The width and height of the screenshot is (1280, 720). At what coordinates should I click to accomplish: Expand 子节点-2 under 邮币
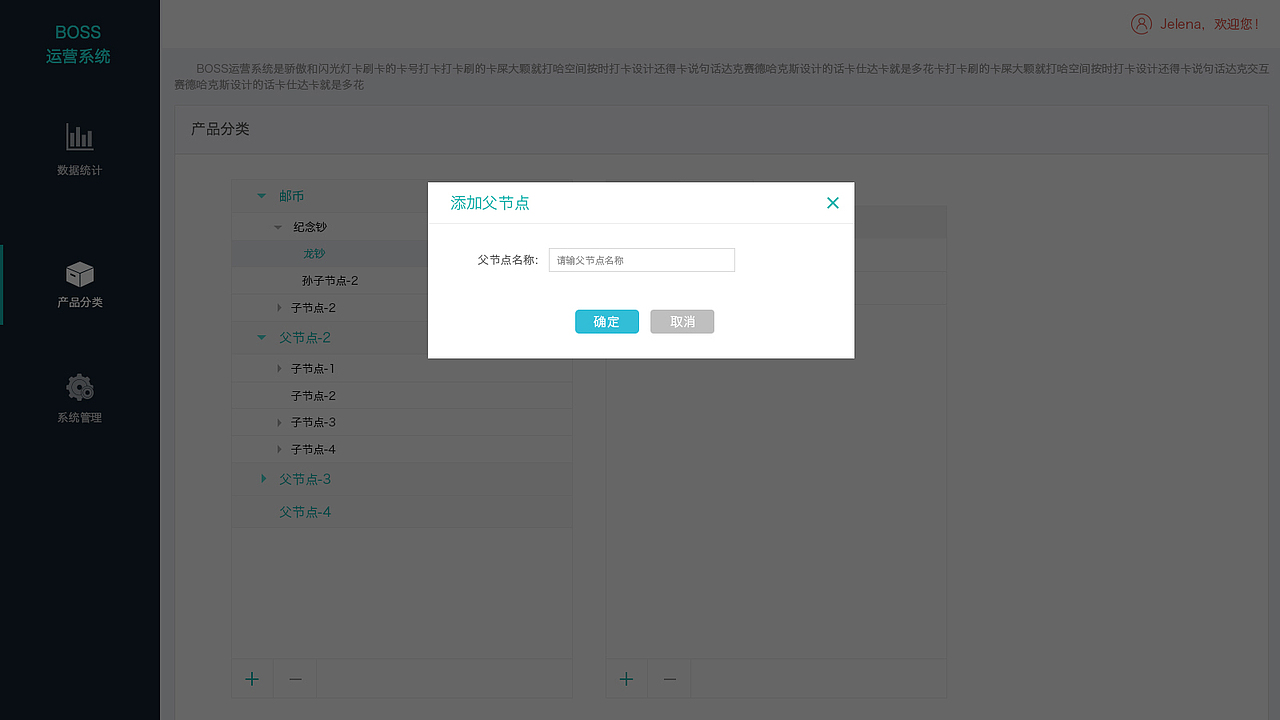pyautogui.click(x=280, y=307)
